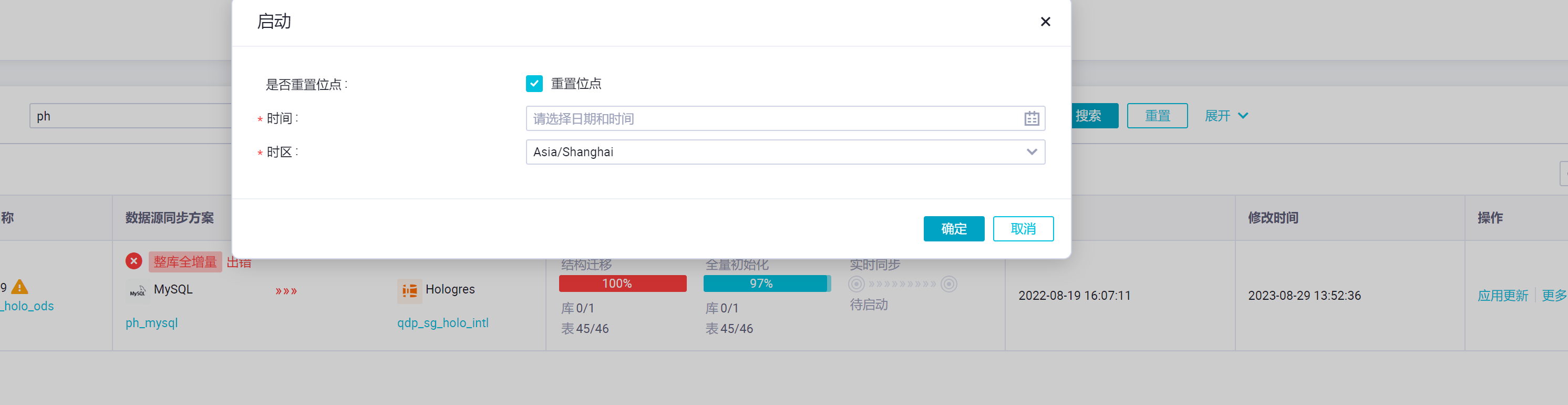Screen dimensions: 1568x405
Task: Open the calendar date picker icon
Action: pos(1031,119)
